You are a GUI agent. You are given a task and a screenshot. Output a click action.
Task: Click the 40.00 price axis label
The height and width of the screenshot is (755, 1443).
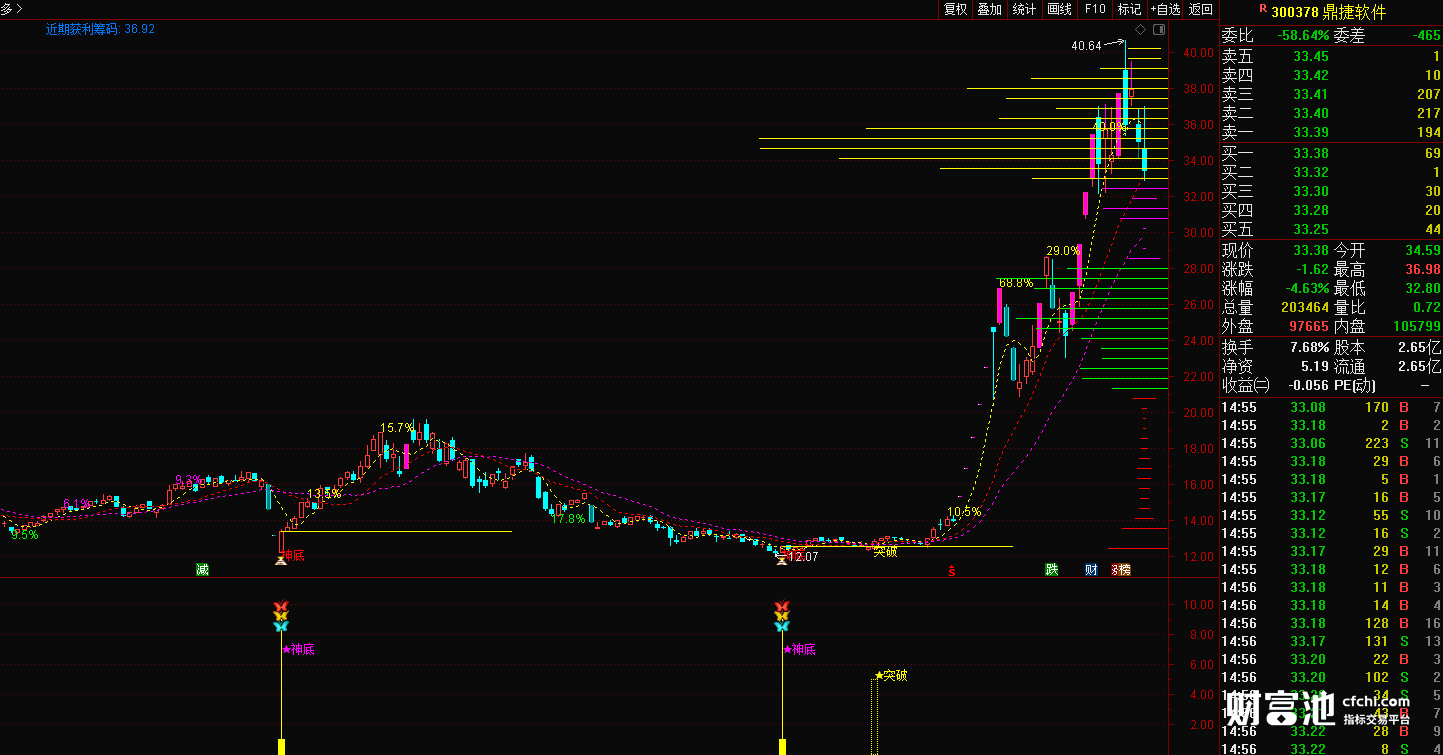click(x=1199, y=53)
